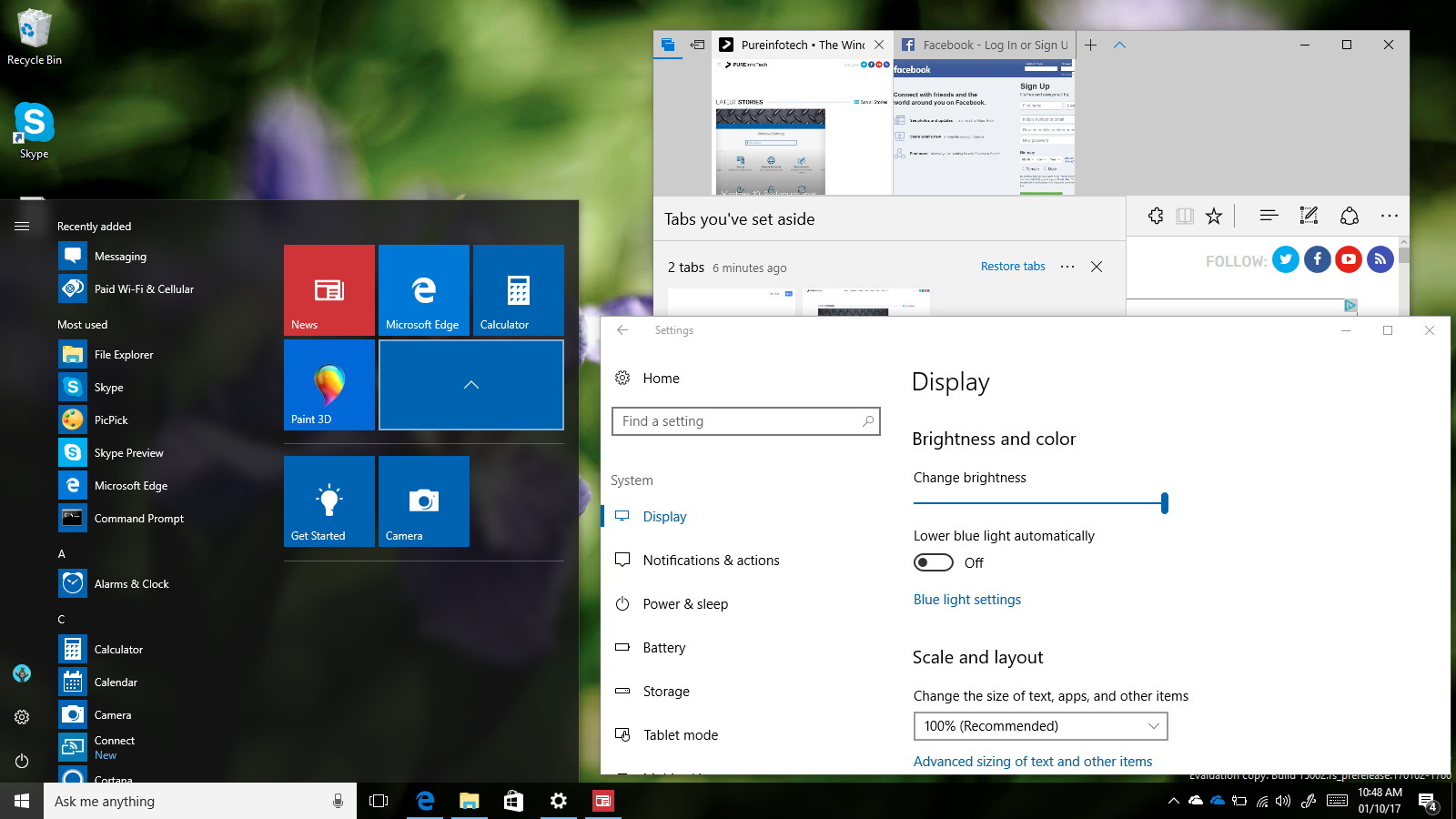
Task: Jump to letter A in app list
Action: click(62, 554)
